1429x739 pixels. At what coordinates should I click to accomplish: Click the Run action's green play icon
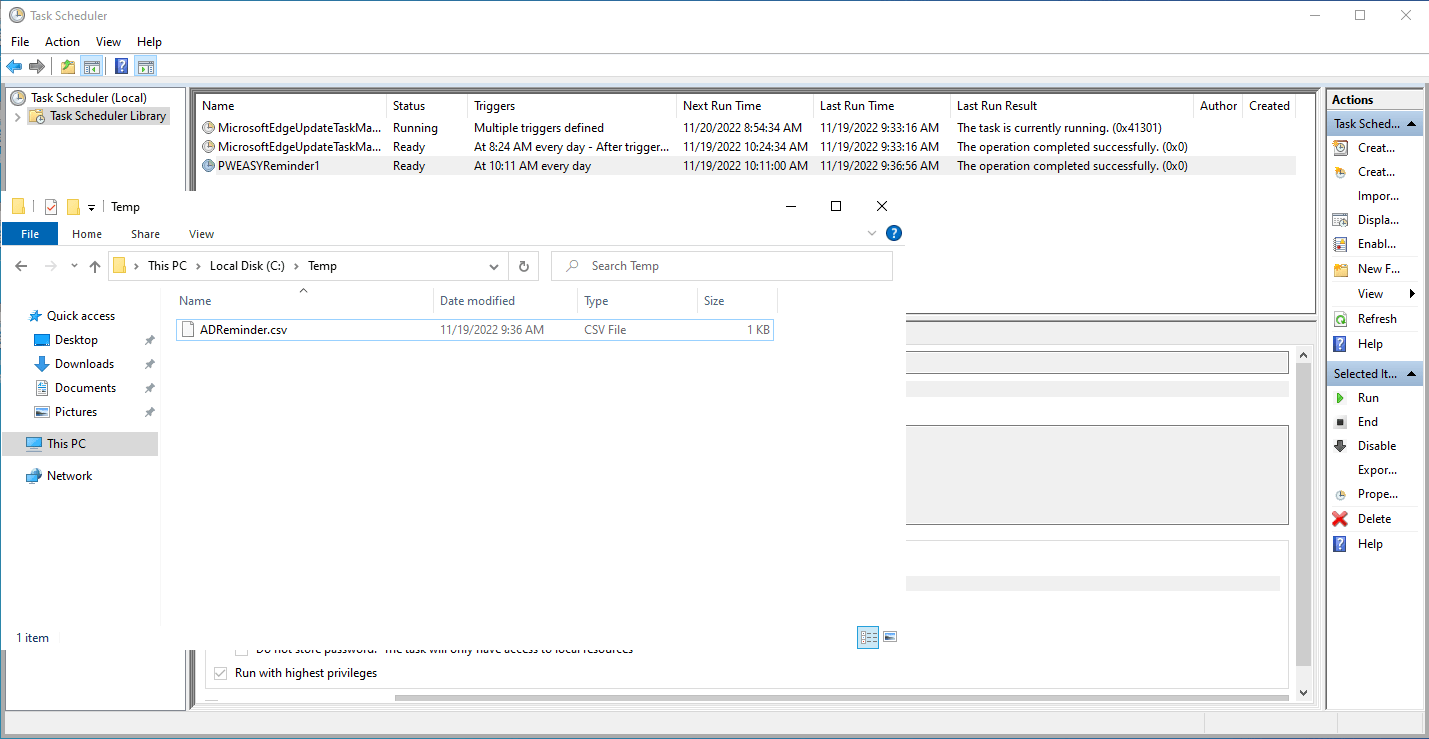1340,398
